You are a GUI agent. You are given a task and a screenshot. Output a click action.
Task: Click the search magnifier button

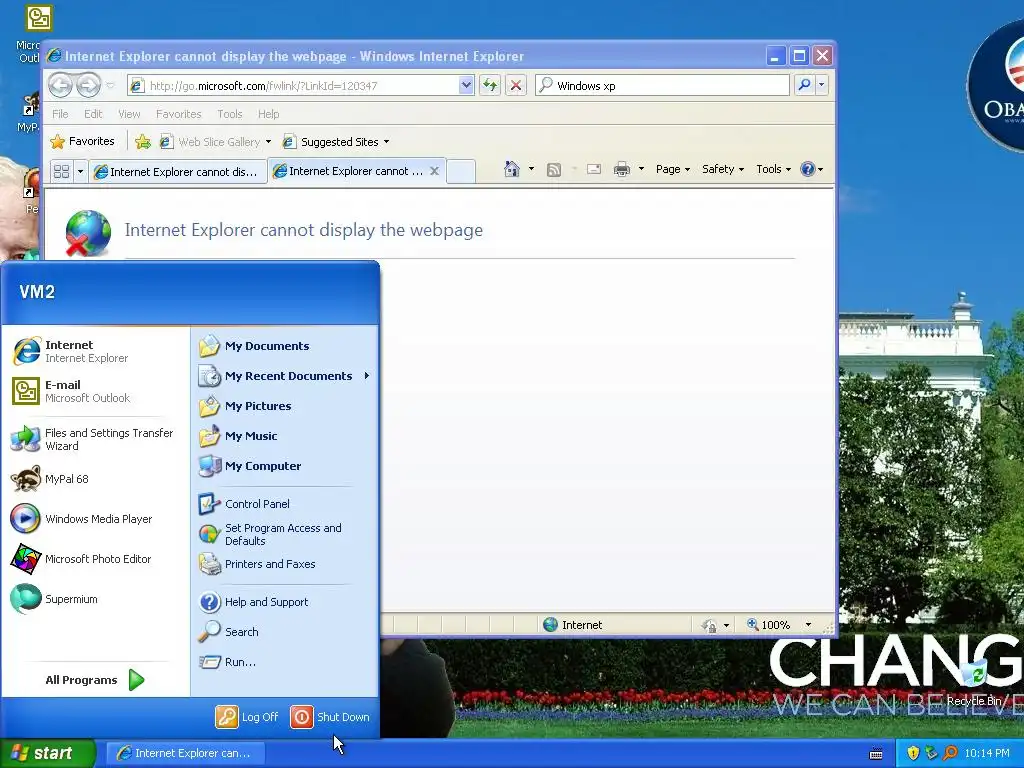(805, 85)
